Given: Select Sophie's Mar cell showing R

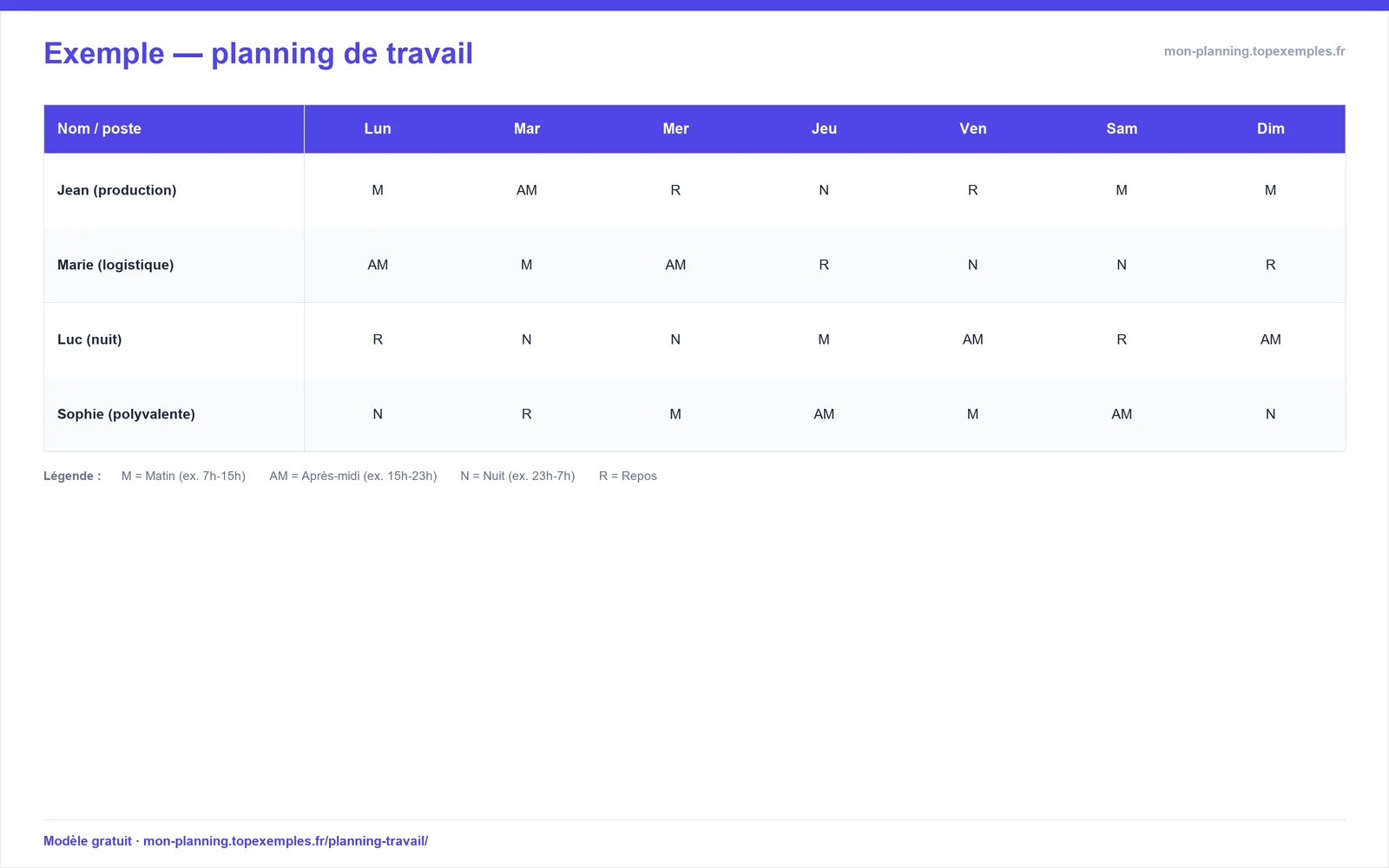Looking at the screenshot, I should tap(527, 414).
